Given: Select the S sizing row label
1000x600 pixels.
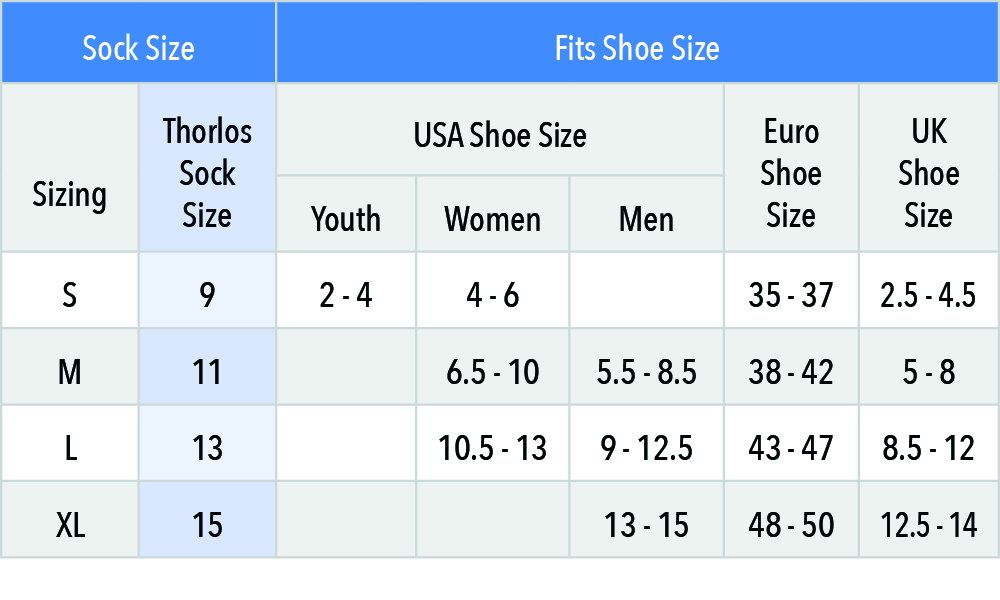Looking at the screenshot, I should pos(70,290).
